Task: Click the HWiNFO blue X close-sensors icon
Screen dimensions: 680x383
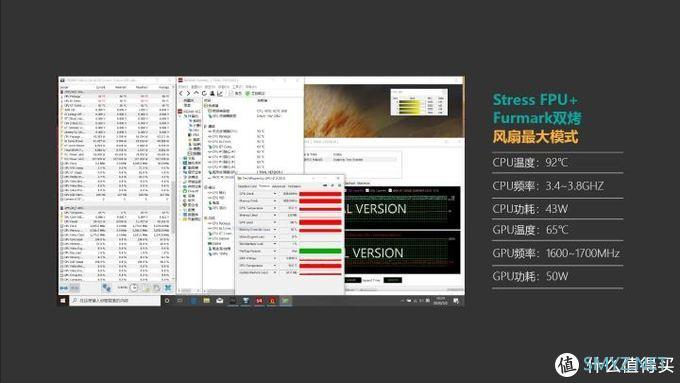Action: coord(168,288)
